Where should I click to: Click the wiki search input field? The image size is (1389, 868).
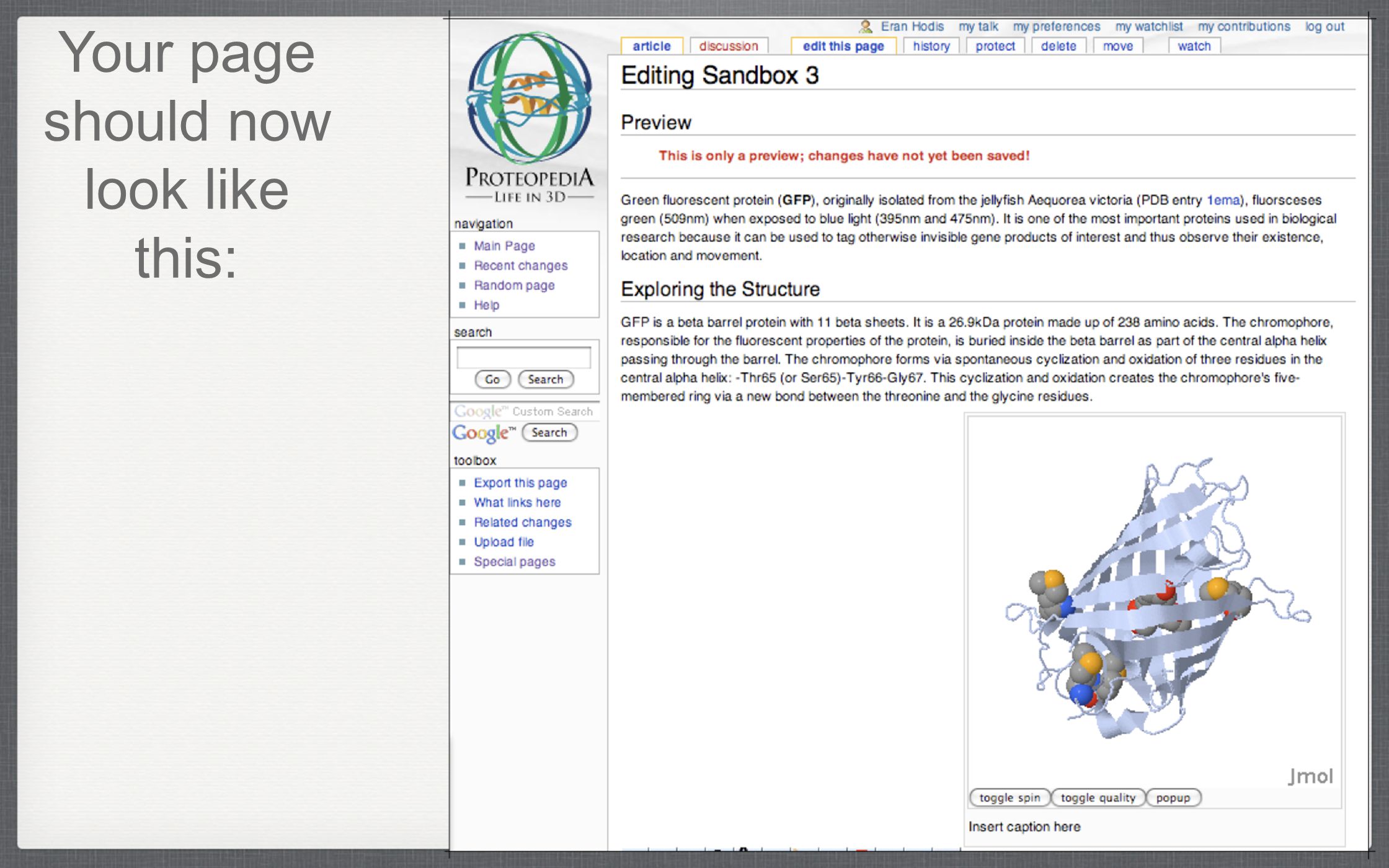523,358
